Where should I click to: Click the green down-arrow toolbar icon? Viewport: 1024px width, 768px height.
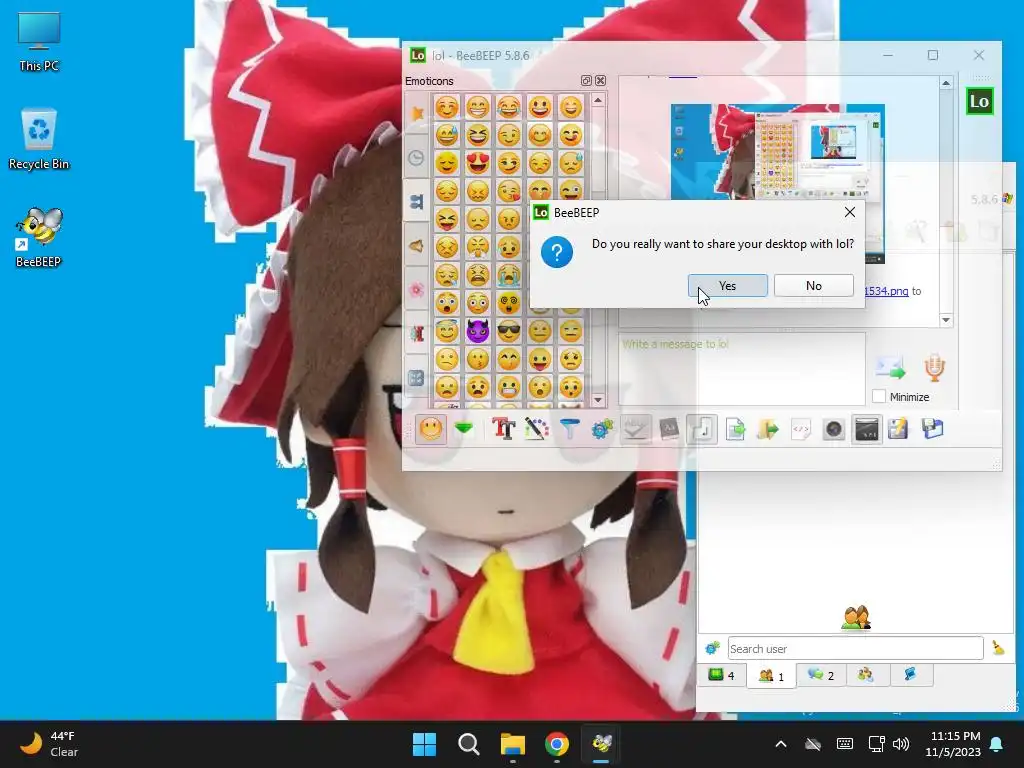(x=464, y=429)
